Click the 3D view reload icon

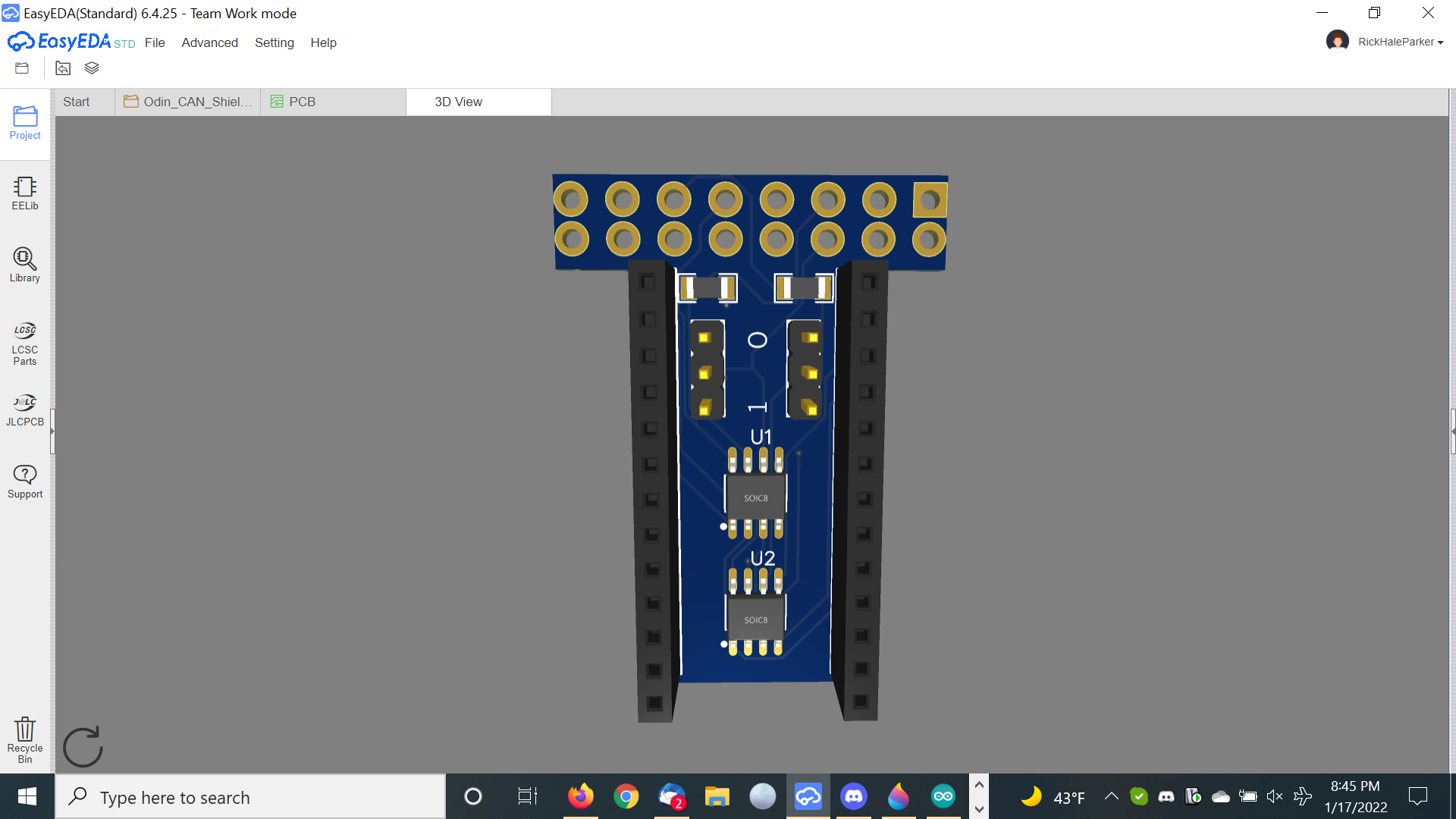[83, 747]
